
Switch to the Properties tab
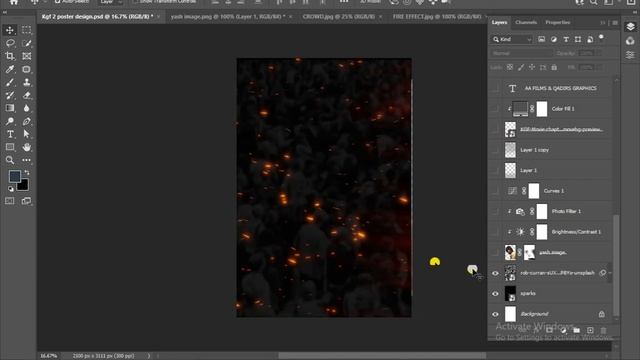558,22
